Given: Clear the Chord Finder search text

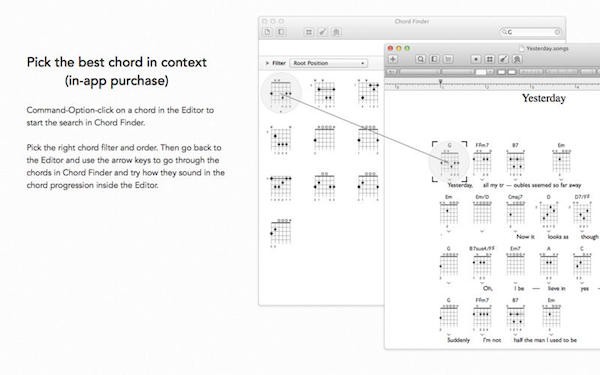Looking at the screenshot, I should (557, 32).
